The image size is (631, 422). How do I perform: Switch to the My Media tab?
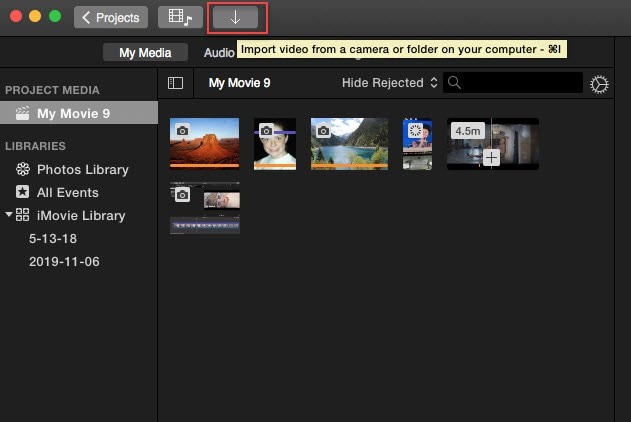(145, 53)
